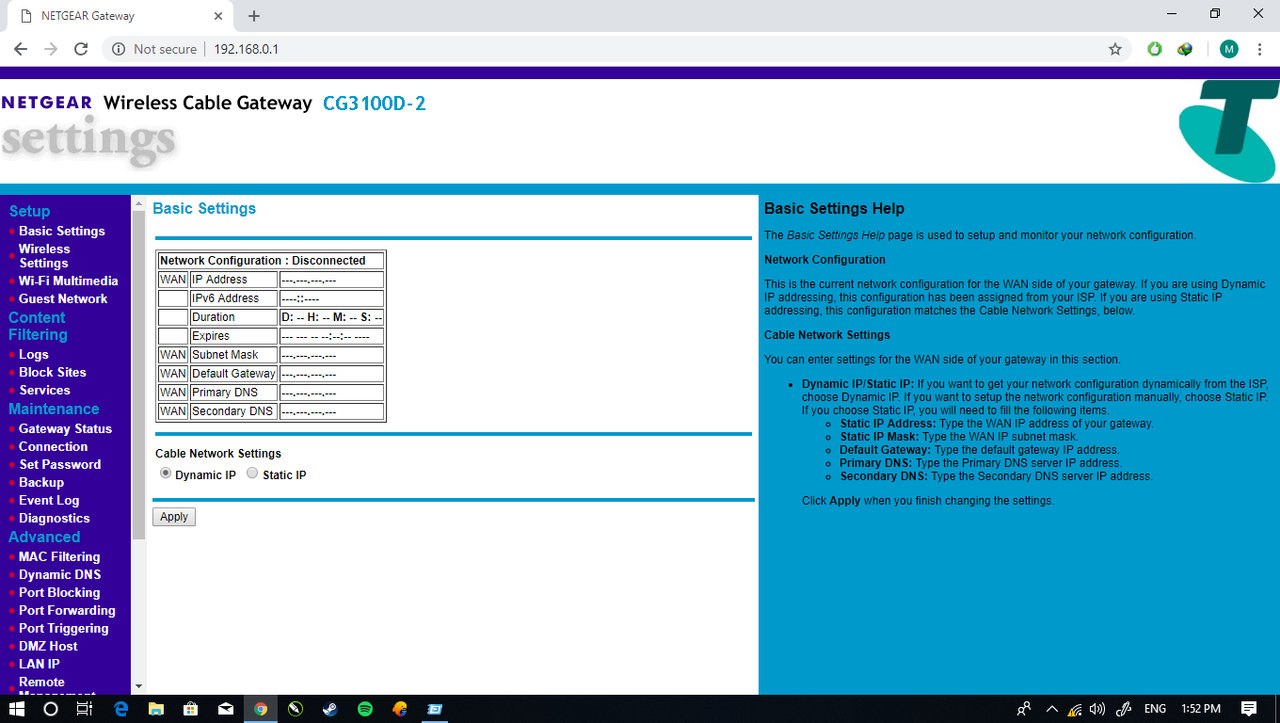Image resolution: width=1280 pixels, height=723 pixels.
Task: Open LAN IP page
Action: tap(39, 665)
